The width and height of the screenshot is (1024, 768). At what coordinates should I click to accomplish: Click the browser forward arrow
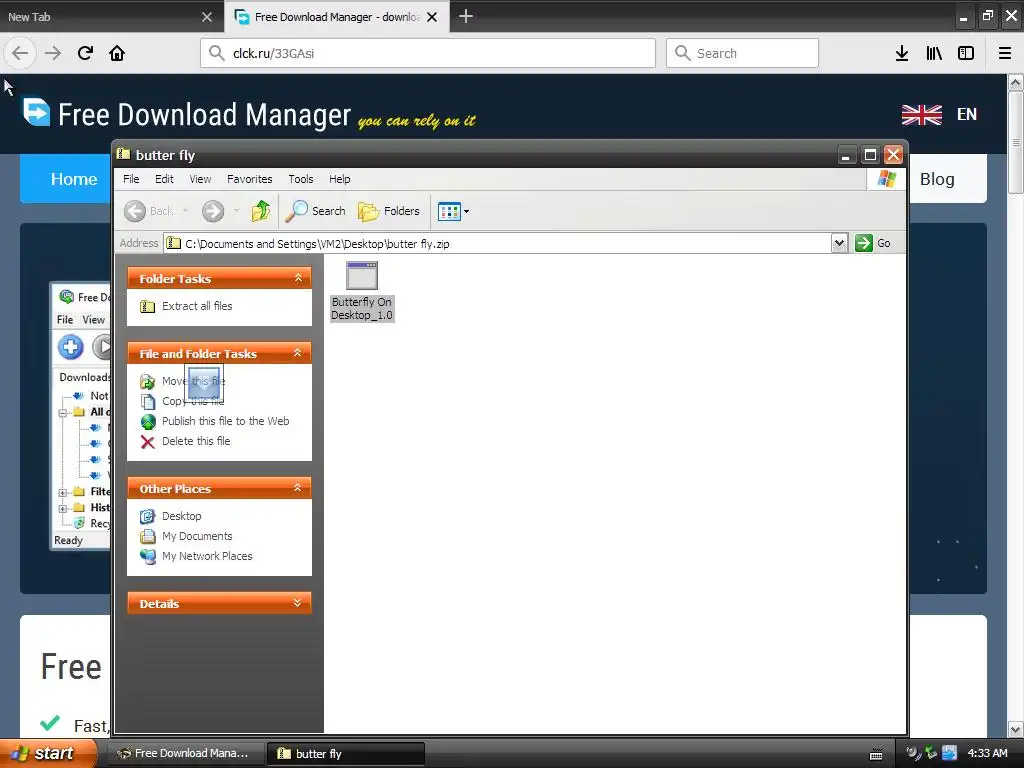pyautogui.click(x=53, y=53)
